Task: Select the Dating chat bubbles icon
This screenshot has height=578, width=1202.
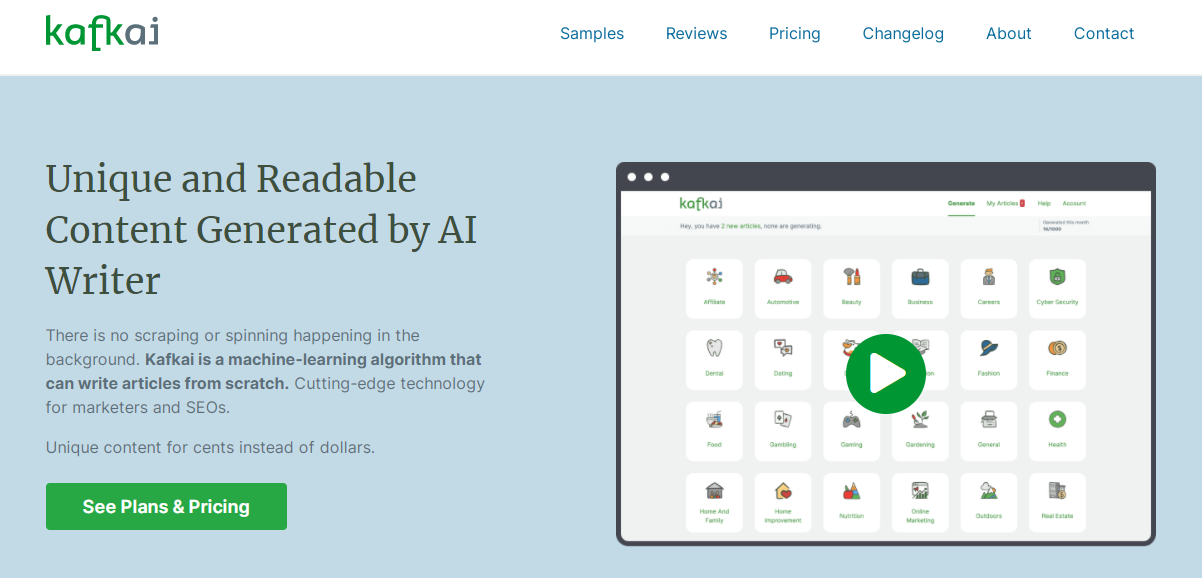Action: (x=783, y=348)
